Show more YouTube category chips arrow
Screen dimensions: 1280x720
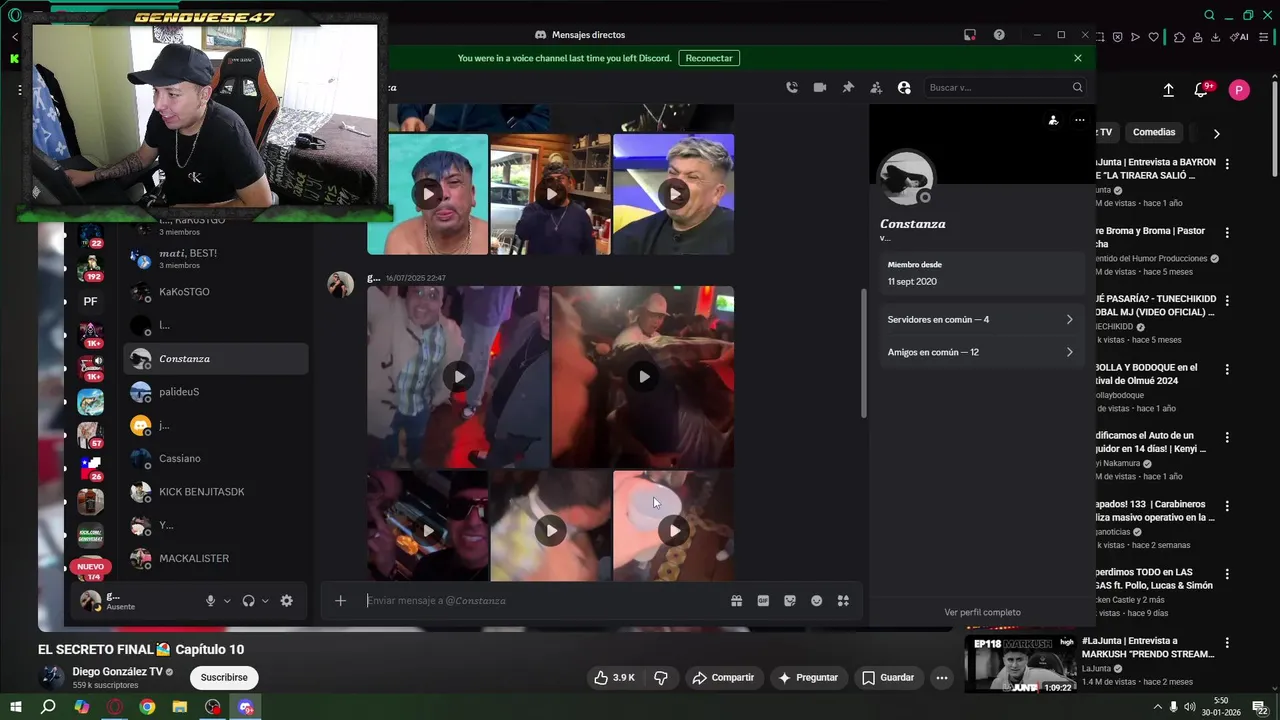[1216, 133]
